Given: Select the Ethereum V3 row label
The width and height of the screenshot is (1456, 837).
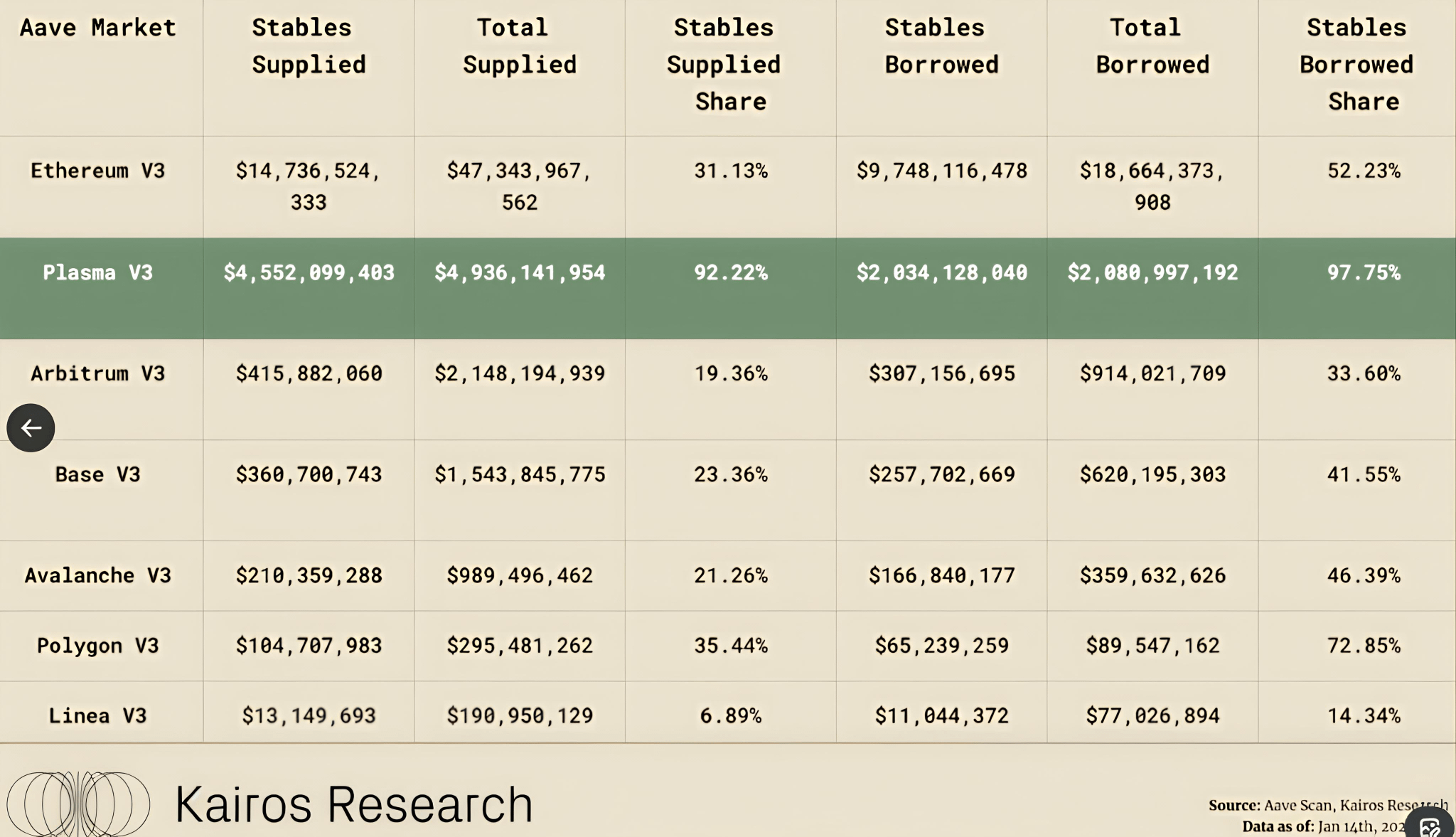Looking at the screenshot, I should coord(98,171).
